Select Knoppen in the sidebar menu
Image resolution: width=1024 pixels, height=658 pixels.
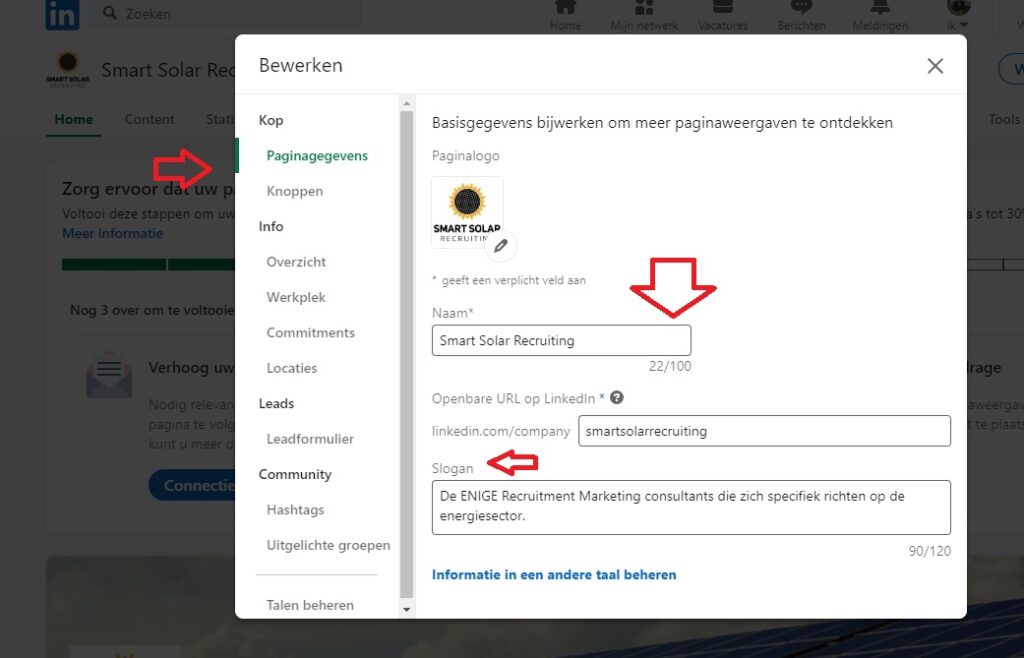[x=294, y=191]
